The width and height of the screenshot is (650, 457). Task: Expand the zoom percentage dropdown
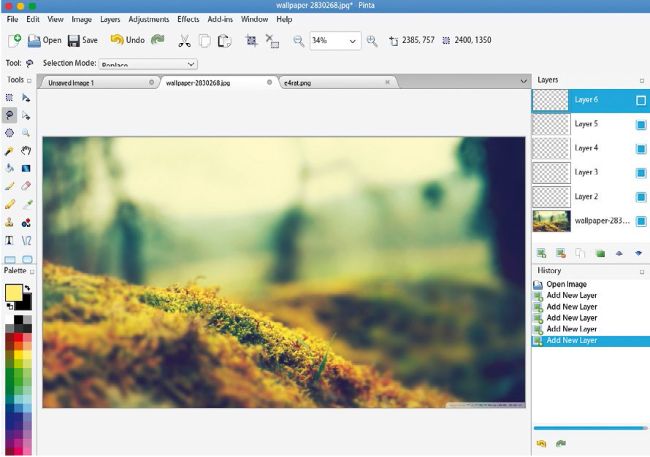(x=352, y=41)
